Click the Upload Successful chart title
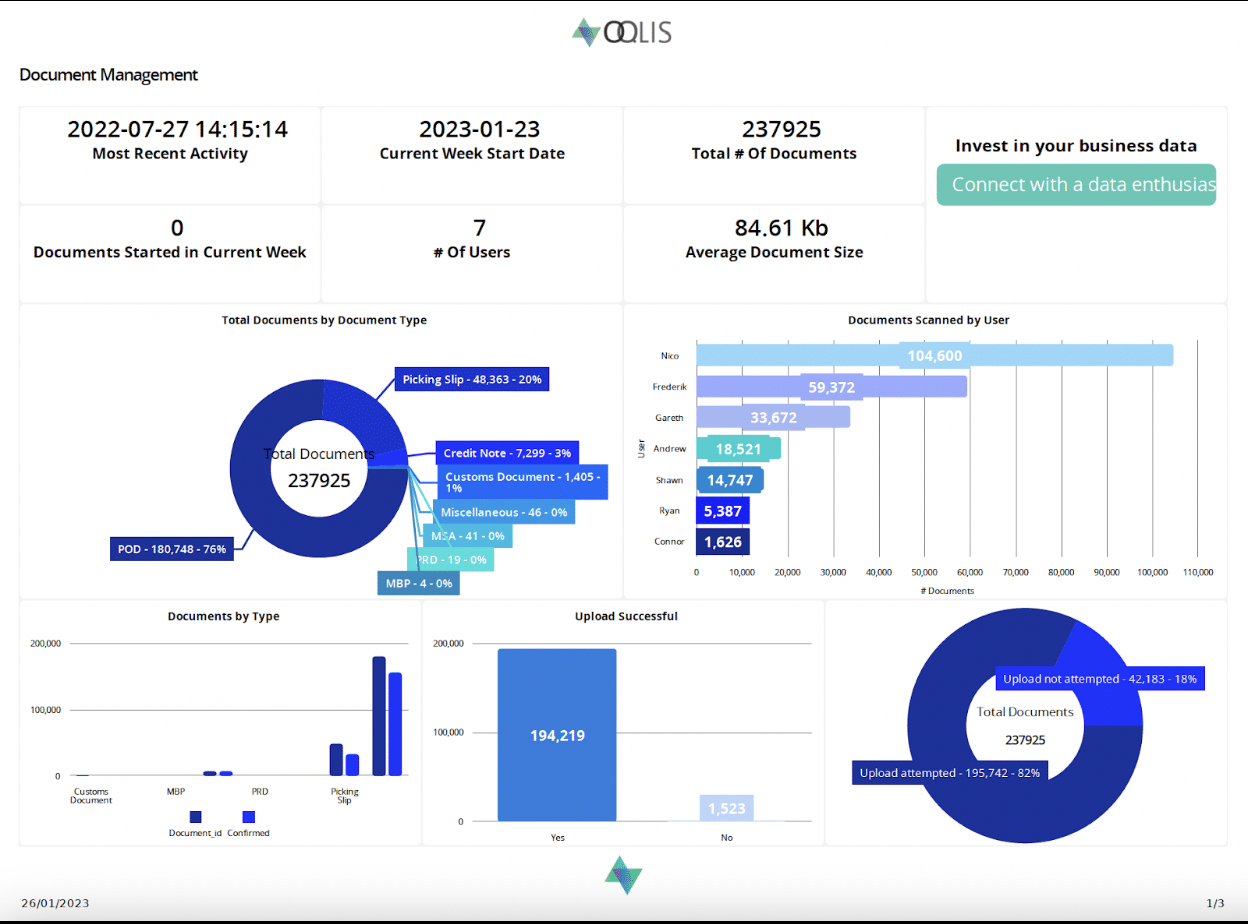 [x=626, y=616]
